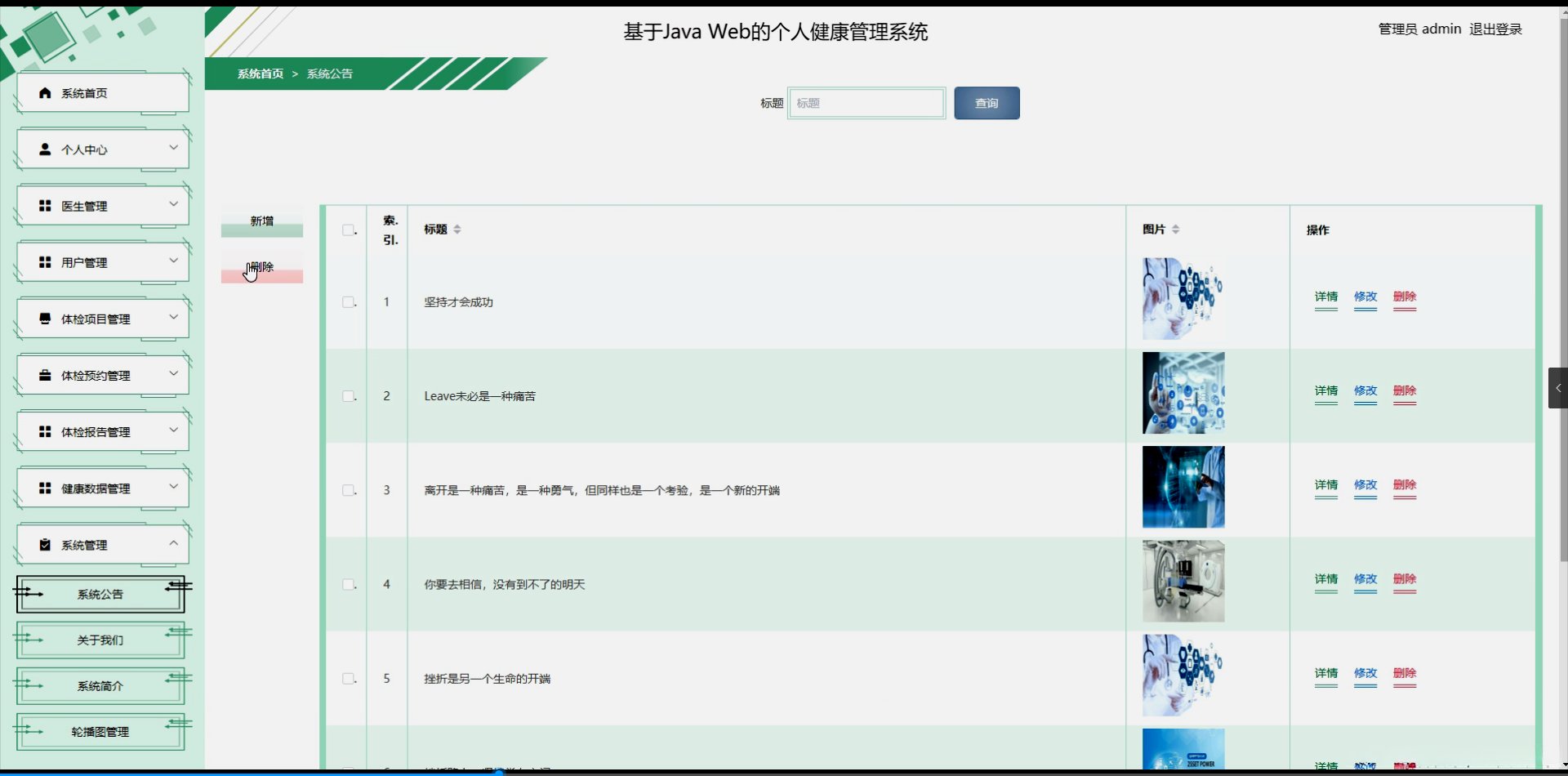Click 修改 for 坚持才会成功
This screenshot has width=1568, height=776.
pyautogui.click(x=1365, y=297)
